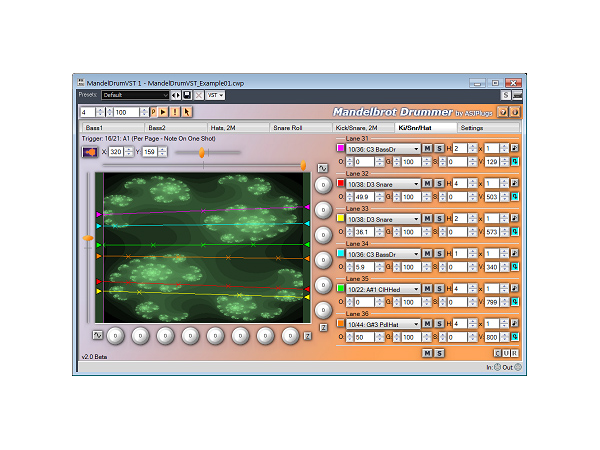Click the orange handle on the vertical slider
600x450 pixels.
point(88,238)
